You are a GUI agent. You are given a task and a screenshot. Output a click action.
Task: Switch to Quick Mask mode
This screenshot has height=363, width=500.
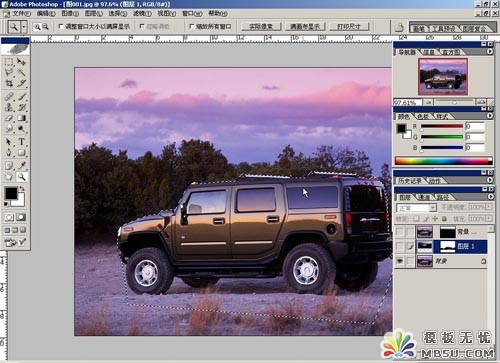pyautogui.click(x=21, y=217)
